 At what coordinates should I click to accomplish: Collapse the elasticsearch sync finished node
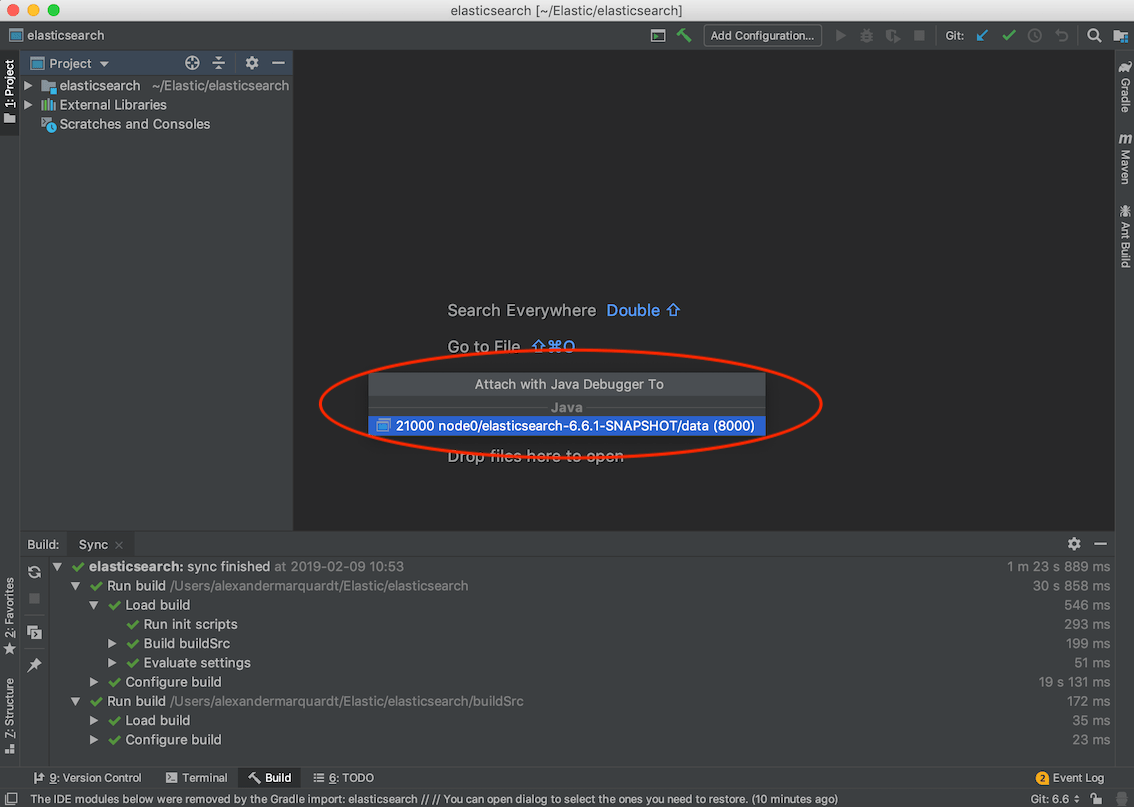tap(57, 566)
